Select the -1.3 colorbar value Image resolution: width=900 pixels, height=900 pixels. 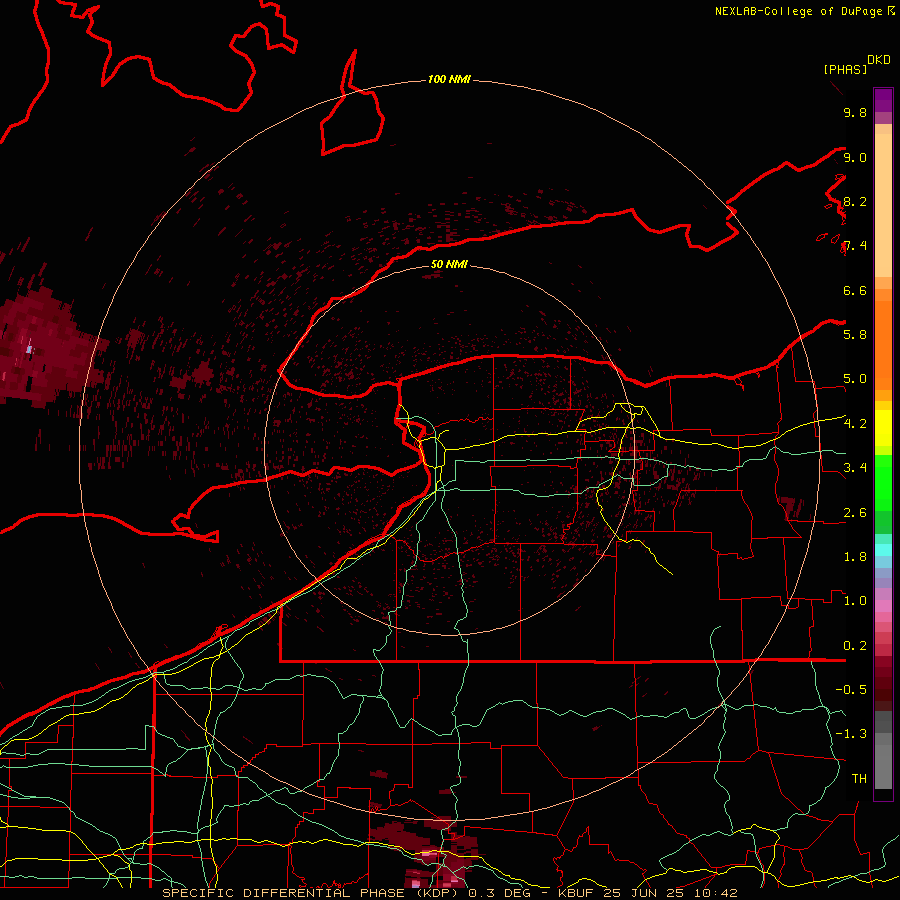[851, 734]
